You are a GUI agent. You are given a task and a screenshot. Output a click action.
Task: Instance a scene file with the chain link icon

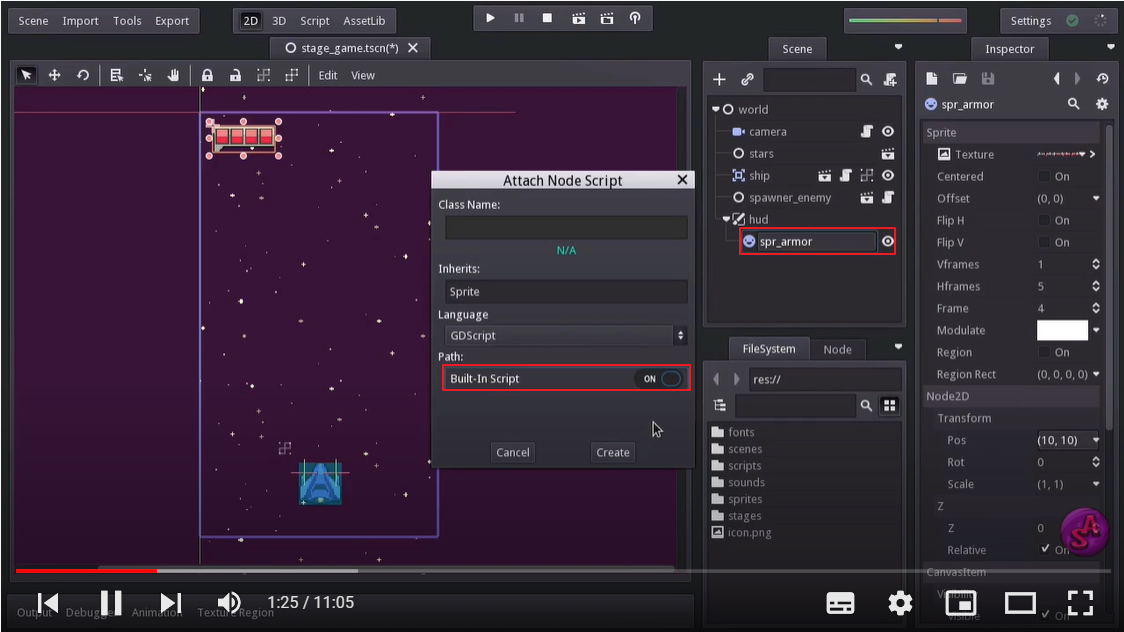[x=747, y=80]
